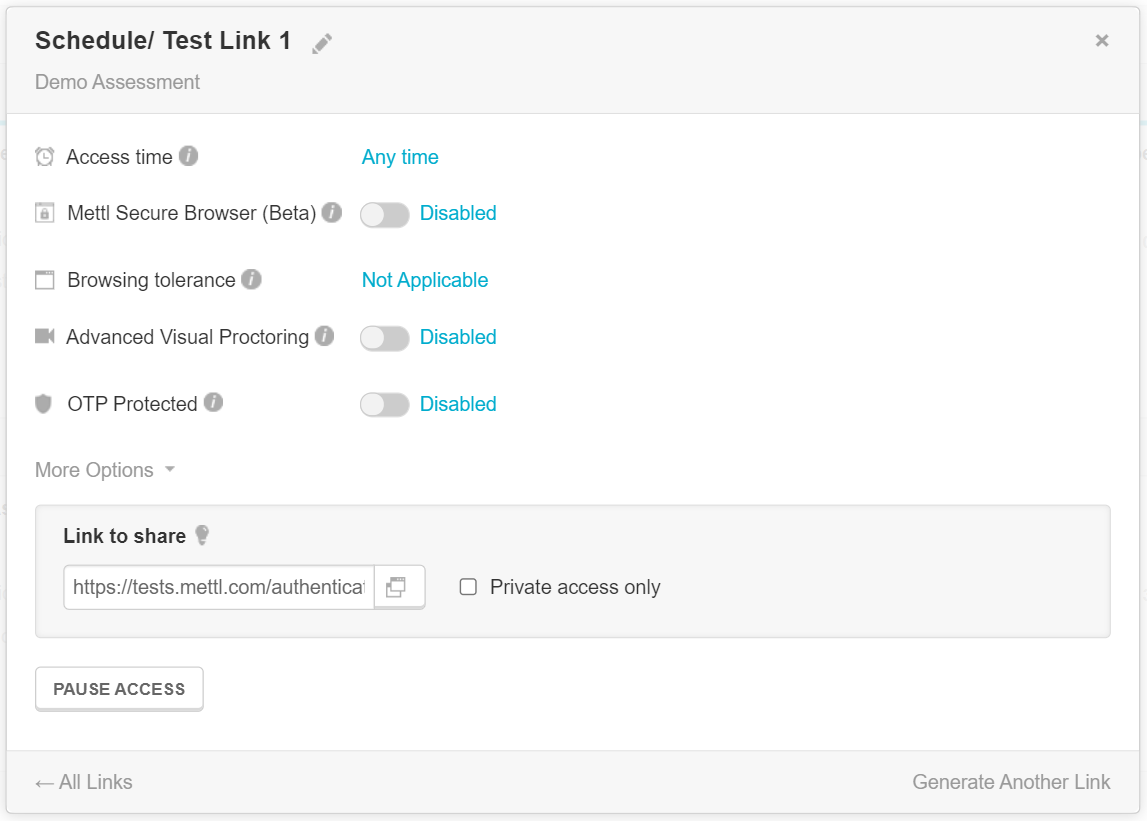Enable the Mettl Secure Browser toggle

pos(385,214)
